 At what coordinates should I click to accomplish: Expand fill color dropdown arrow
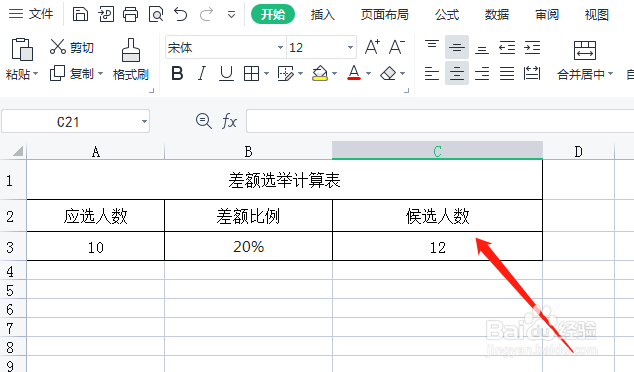334,74
